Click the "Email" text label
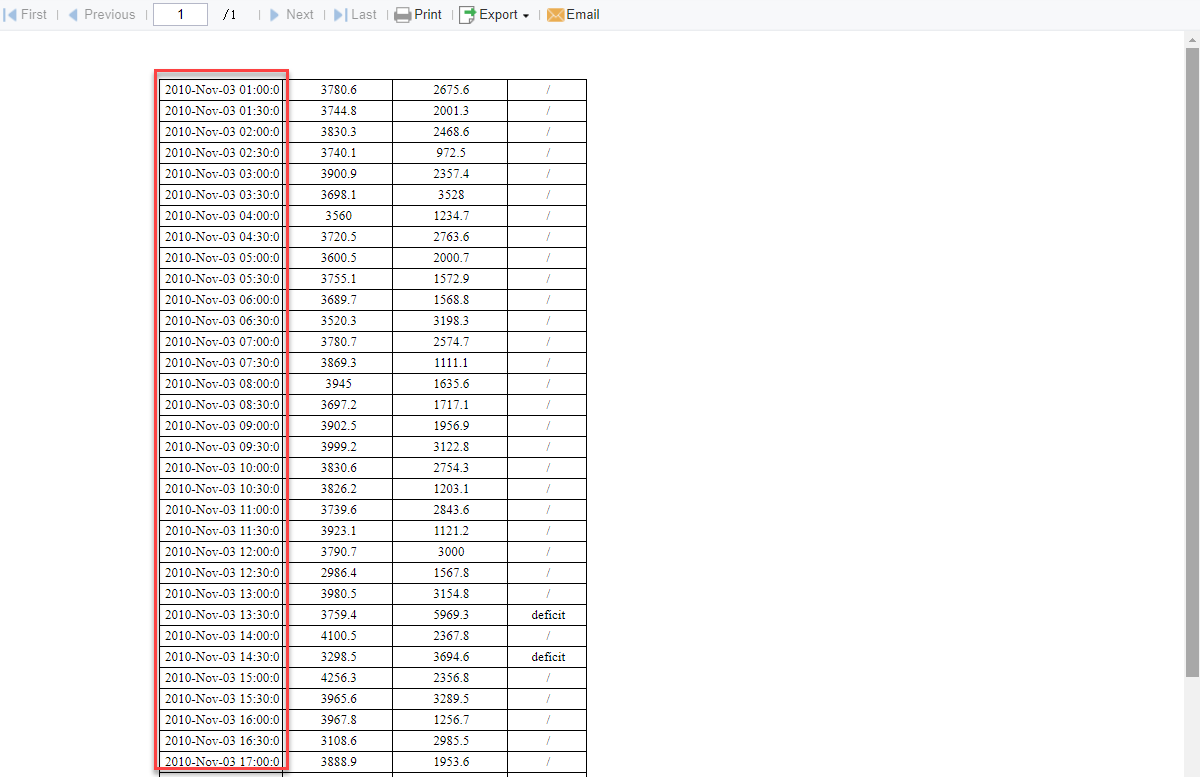 [581, 14]
